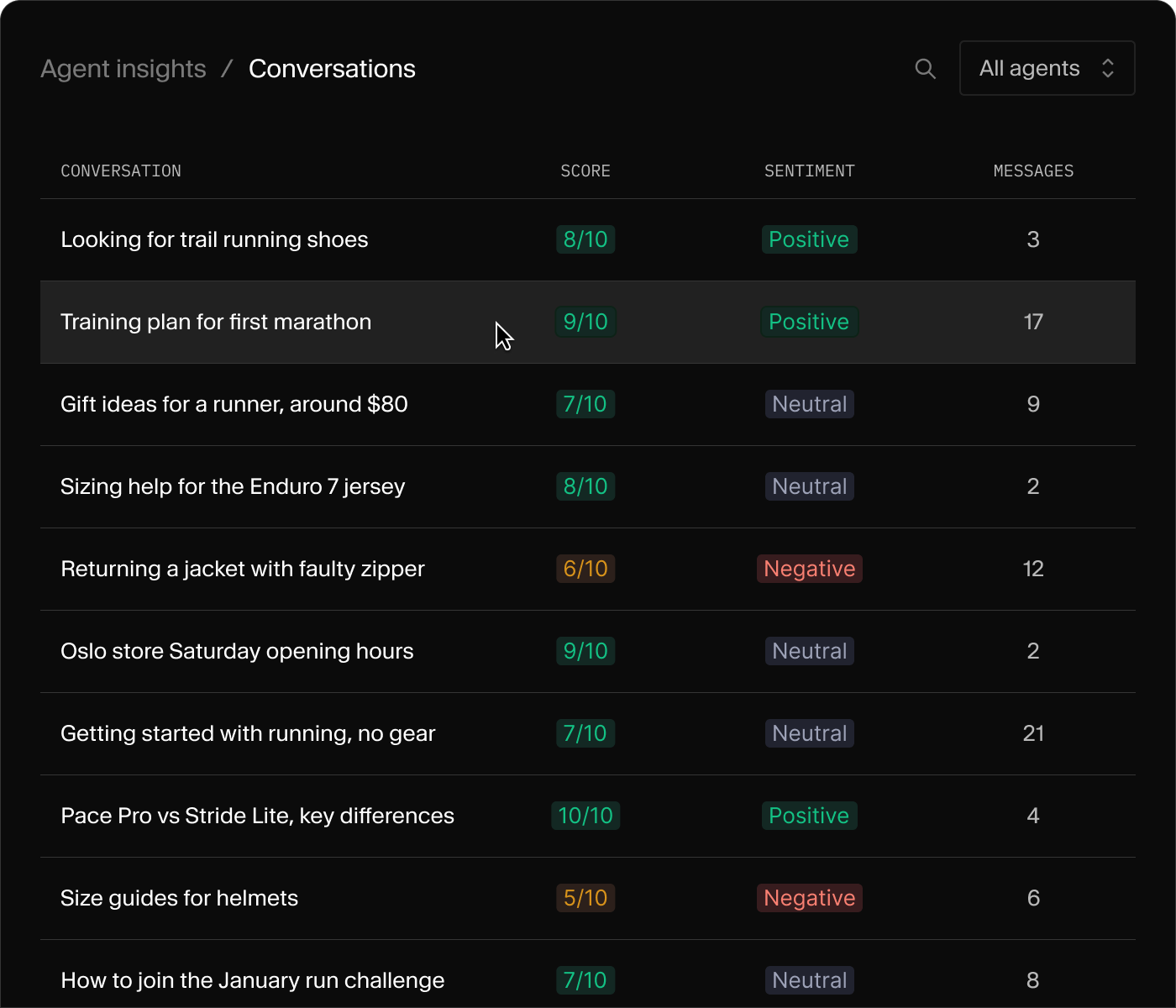This screenshot has width=1176, height=1008.
Task: Click the search magnifier icon
Action: pos(925,69)
